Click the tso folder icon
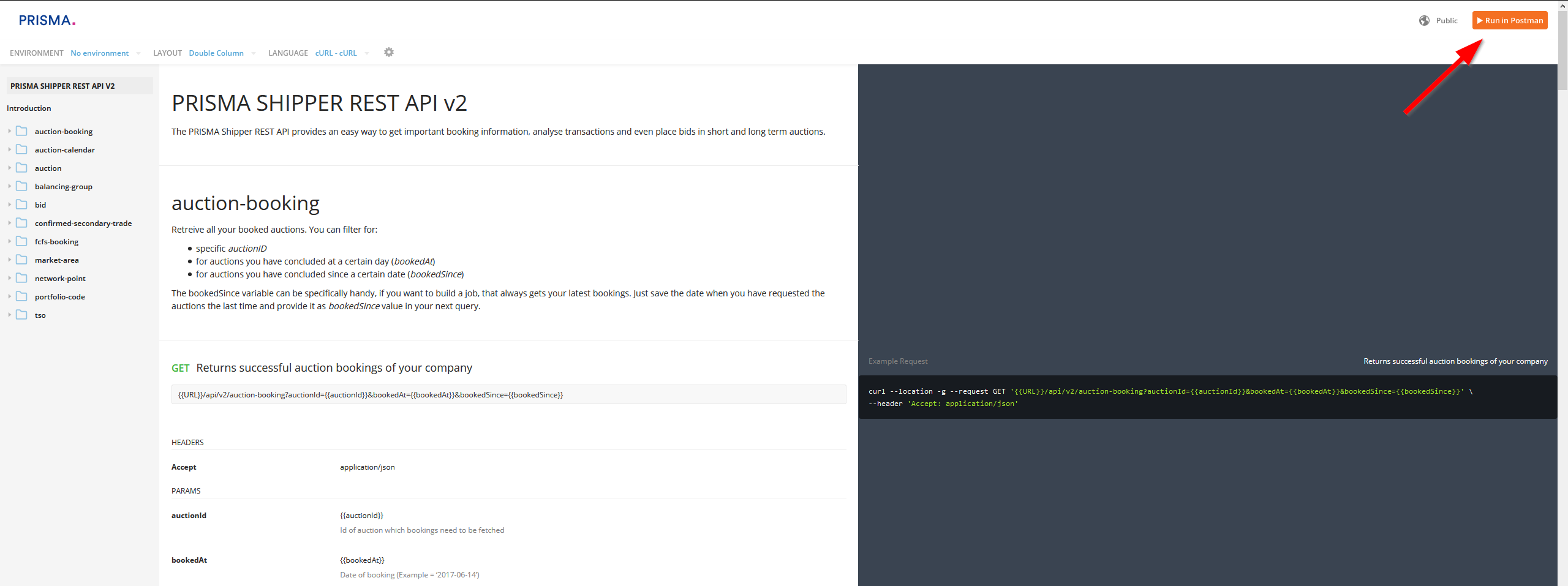 pos(22,315)
